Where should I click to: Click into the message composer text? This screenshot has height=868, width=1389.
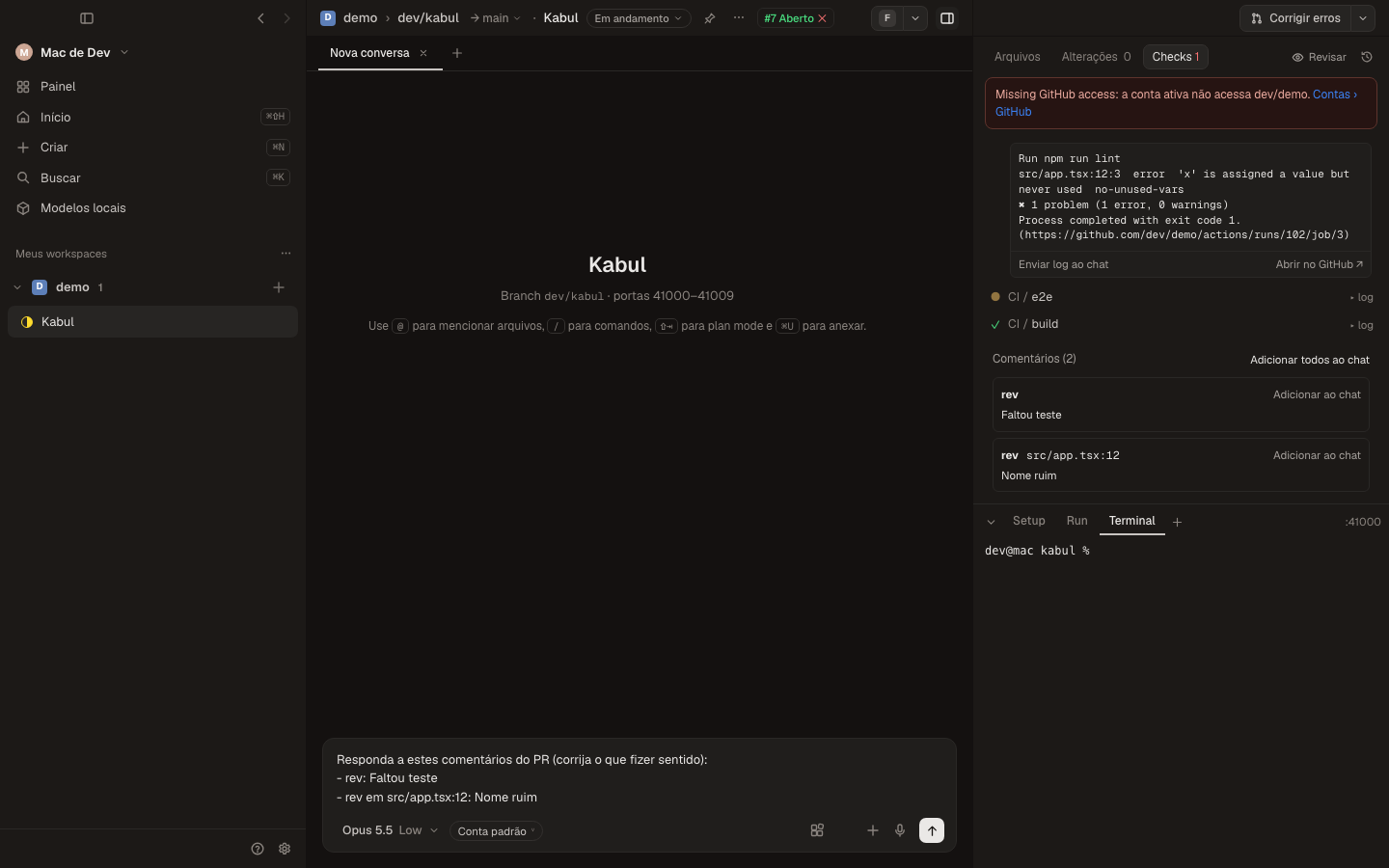[x=639, y=778]
